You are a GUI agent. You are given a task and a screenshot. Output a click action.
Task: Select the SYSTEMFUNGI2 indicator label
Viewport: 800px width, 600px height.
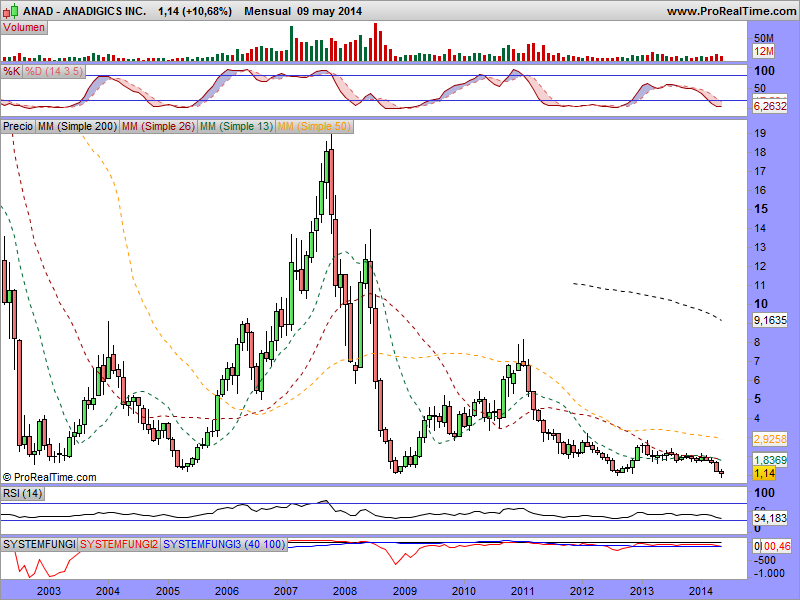click(x=118, y=544)
